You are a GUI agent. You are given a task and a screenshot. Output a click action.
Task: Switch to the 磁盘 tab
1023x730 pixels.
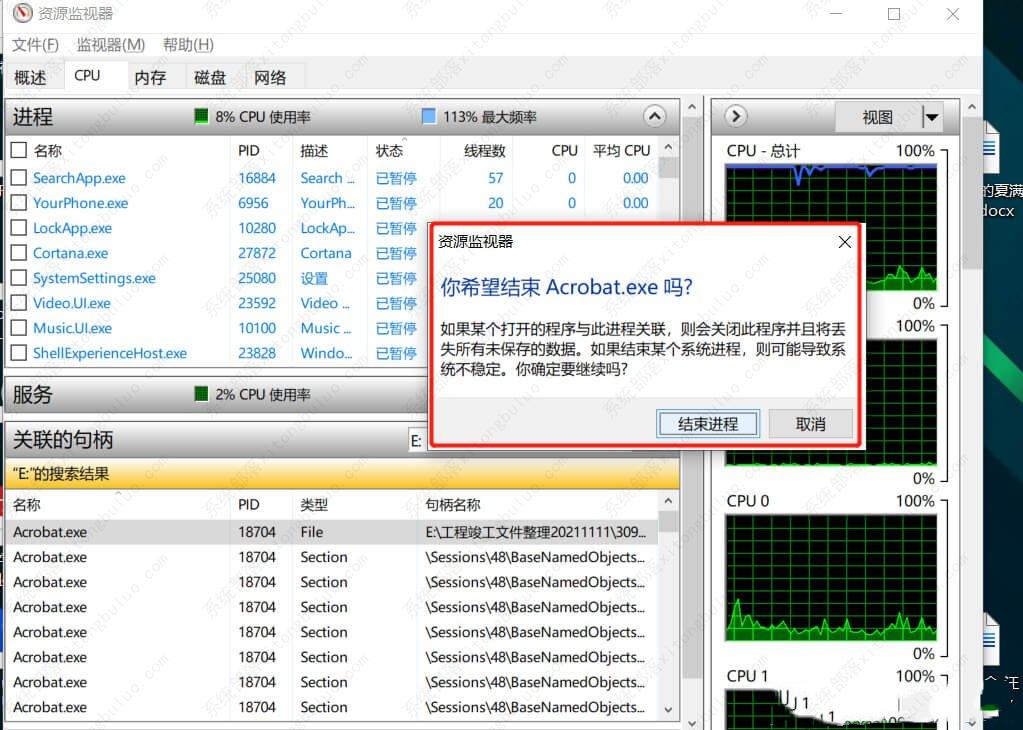210,78
